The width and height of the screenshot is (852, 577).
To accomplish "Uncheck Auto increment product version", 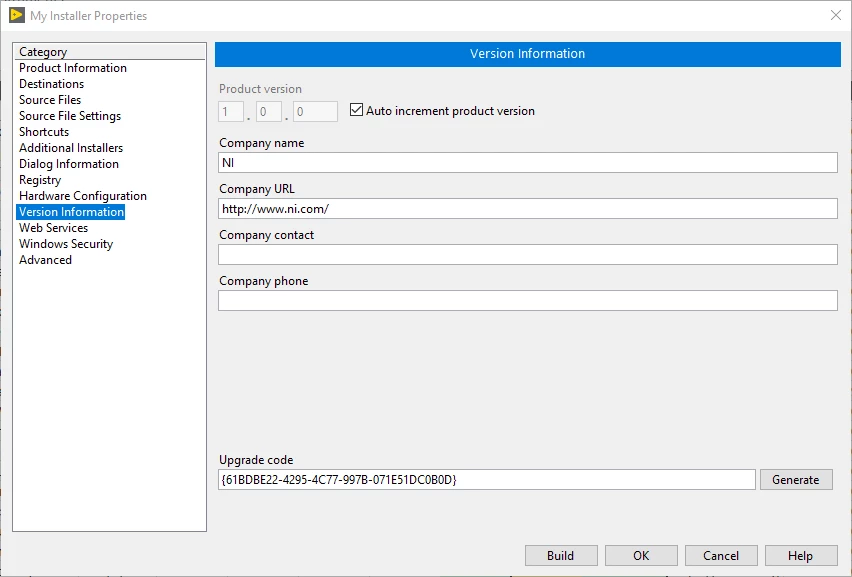I will tap(356, 110).
